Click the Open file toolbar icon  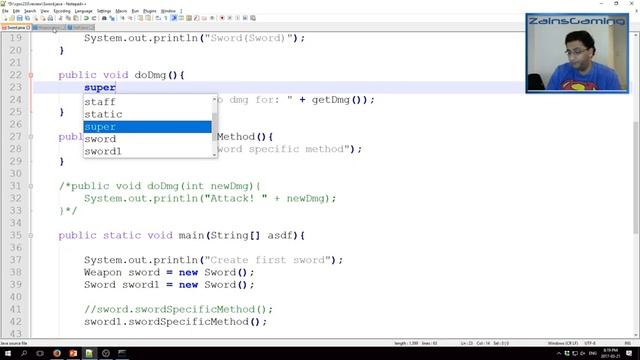click(x=12, y=18)
